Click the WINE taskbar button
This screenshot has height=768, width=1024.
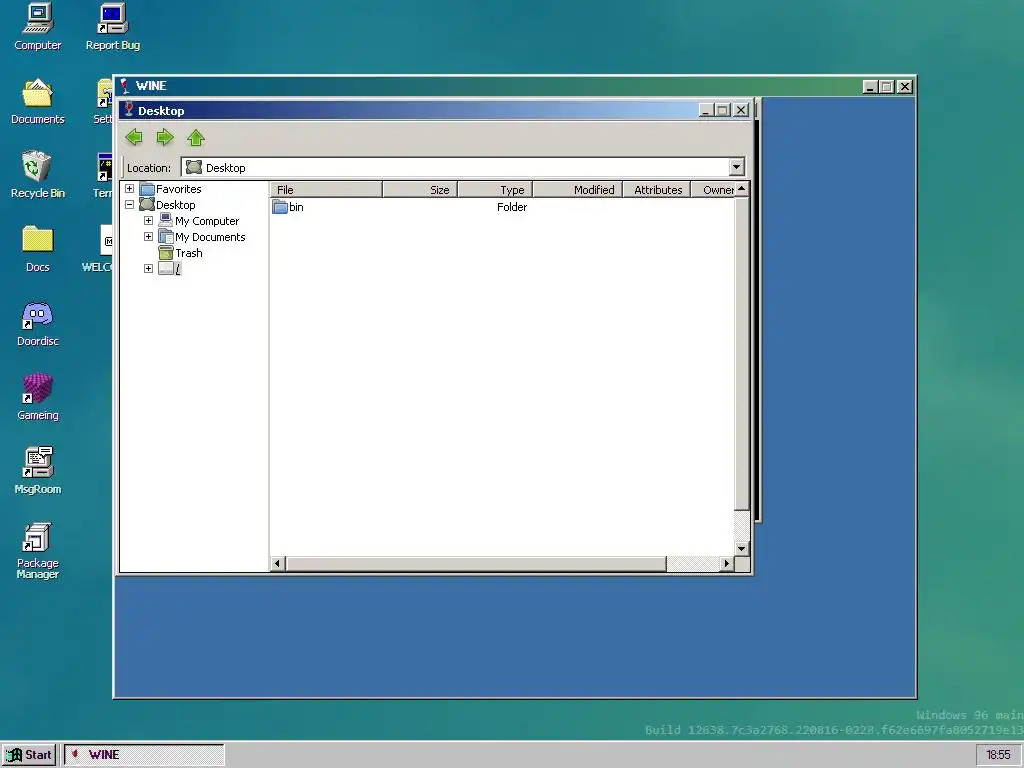[x=144, y=755]
